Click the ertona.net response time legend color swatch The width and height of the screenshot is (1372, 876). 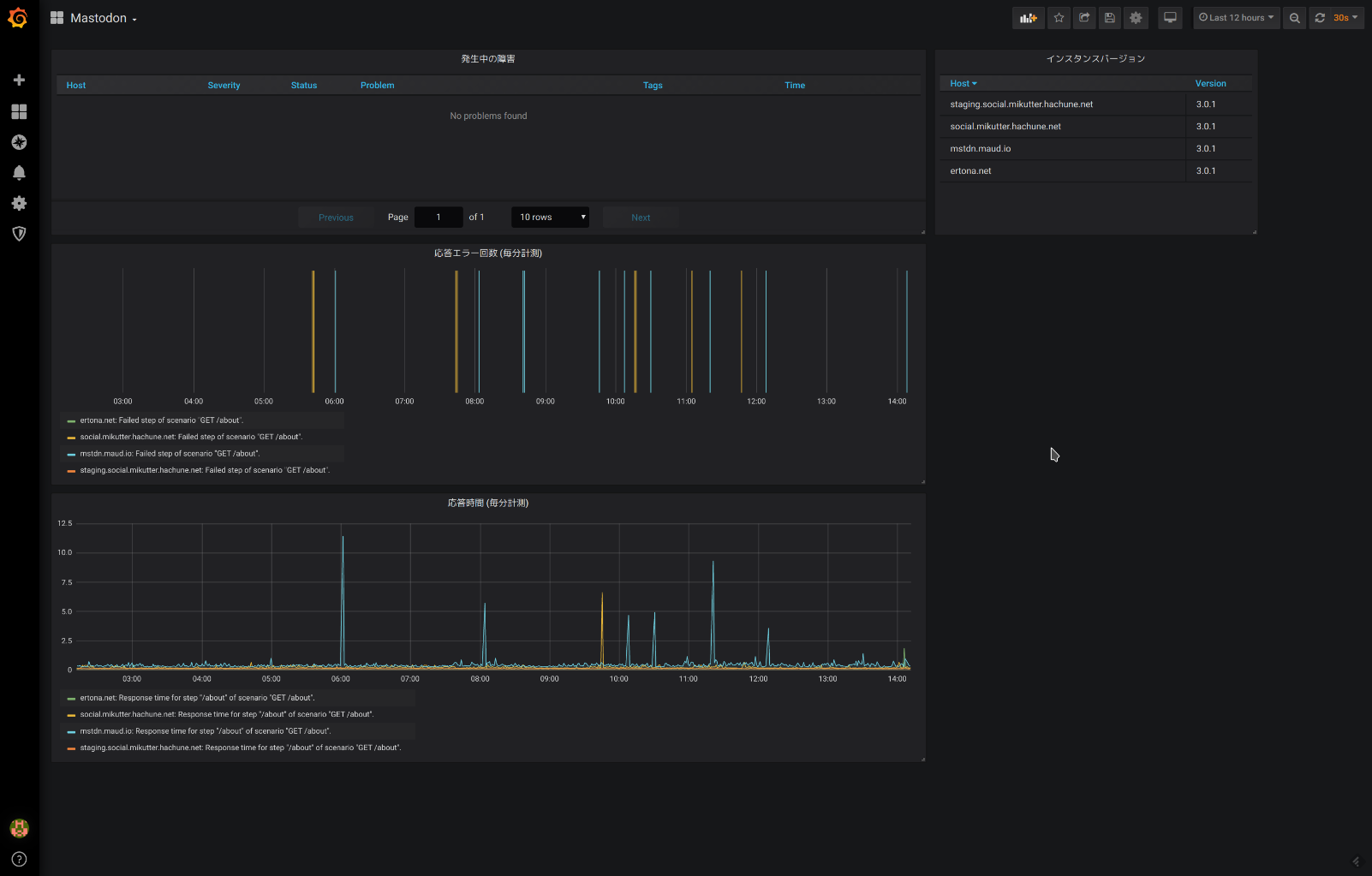71,699
